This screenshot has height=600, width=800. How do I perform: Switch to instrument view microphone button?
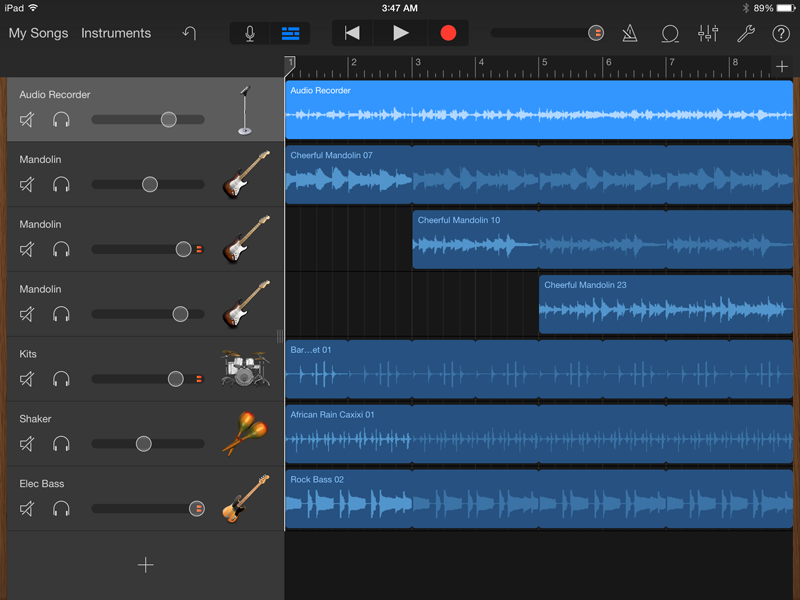pyautogui.click(x=249, y=33)
